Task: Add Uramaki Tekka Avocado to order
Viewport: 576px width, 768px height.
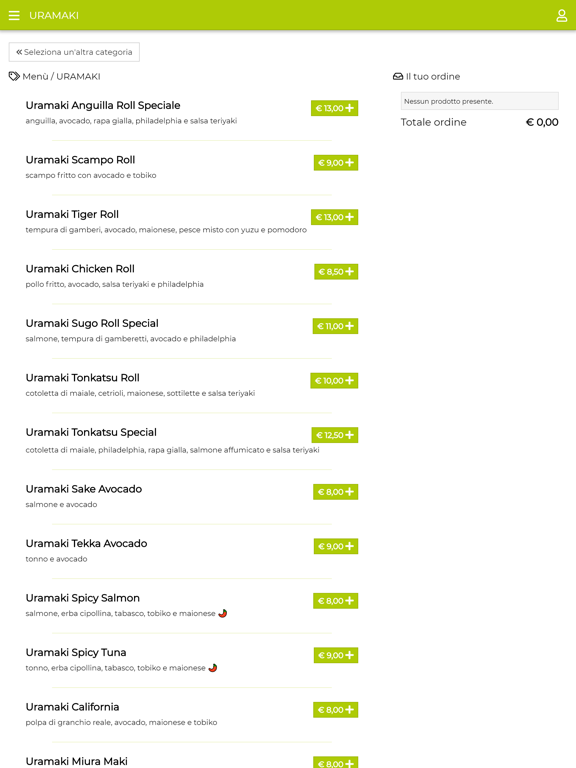Action: coord(336,546)
